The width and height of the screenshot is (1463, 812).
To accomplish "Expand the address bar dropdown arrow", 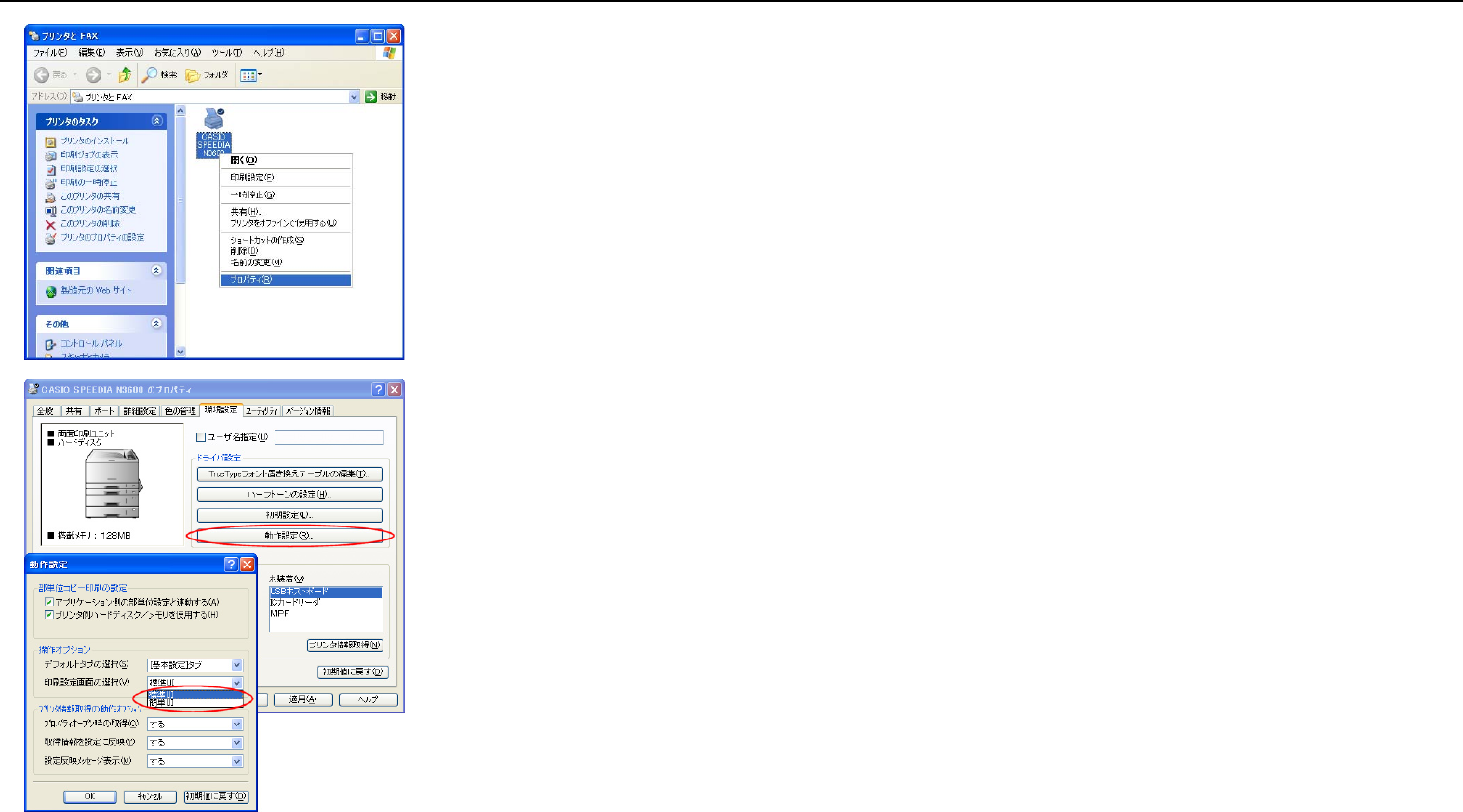I will (x=354, y=97).
